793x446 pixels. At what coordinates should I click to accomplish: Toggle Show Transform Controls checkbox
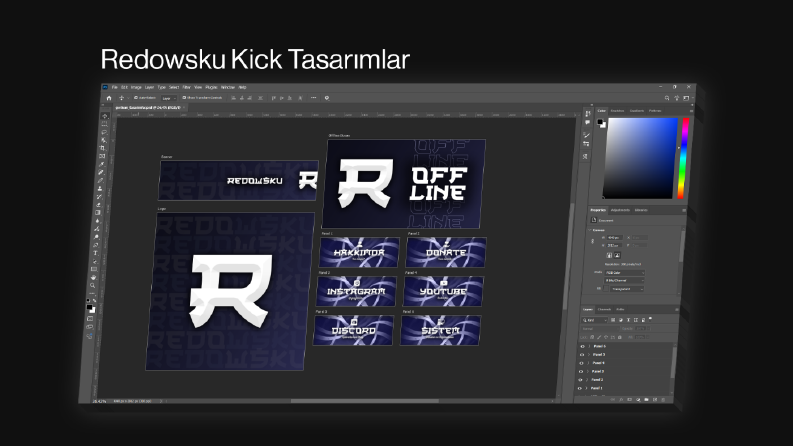pyautogui.click(x=184, y=98)
